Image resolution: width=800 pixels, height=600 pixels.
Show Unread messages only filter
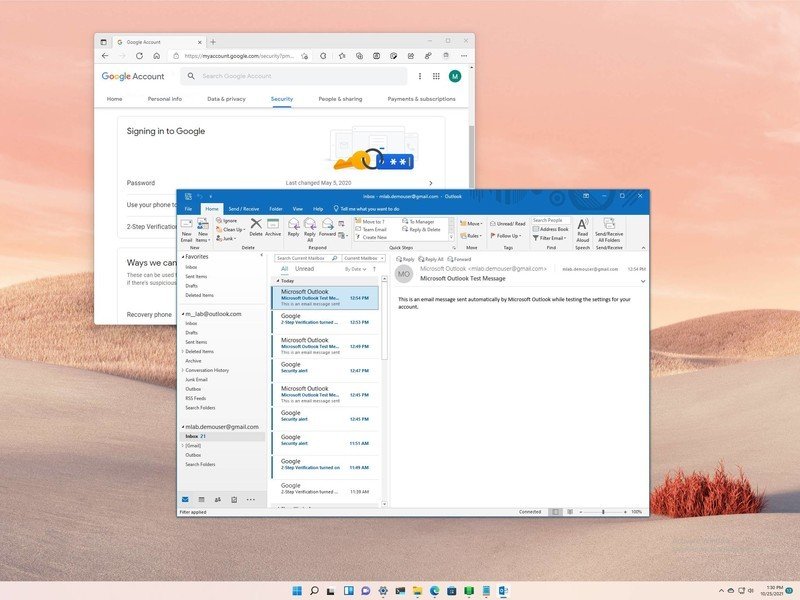point(305,269)
